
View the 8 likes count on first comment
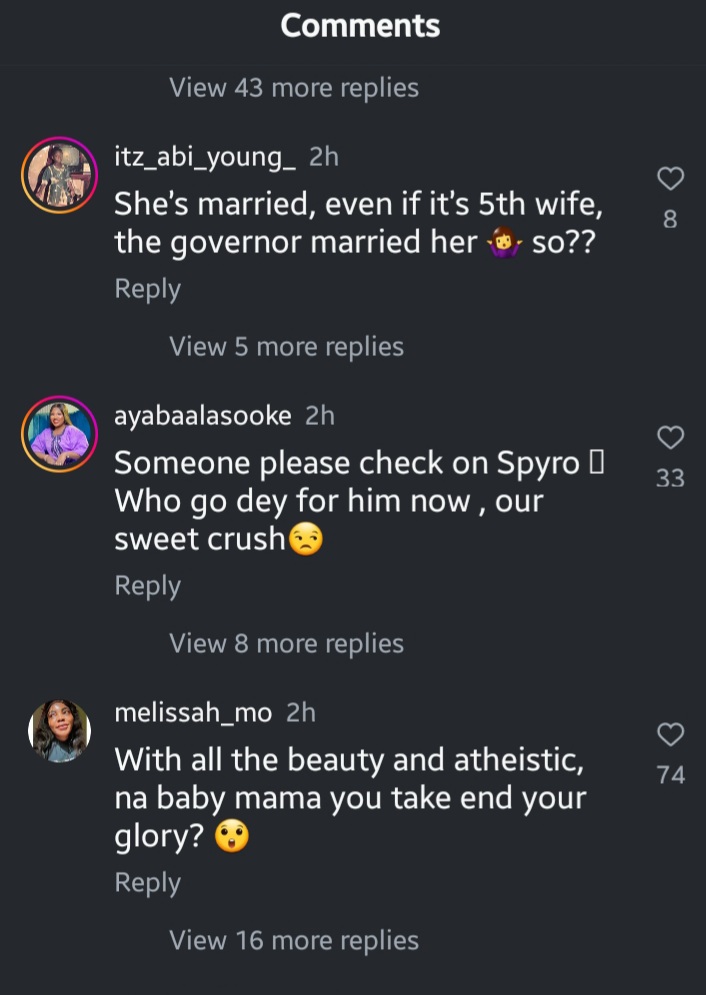[670, 219]
